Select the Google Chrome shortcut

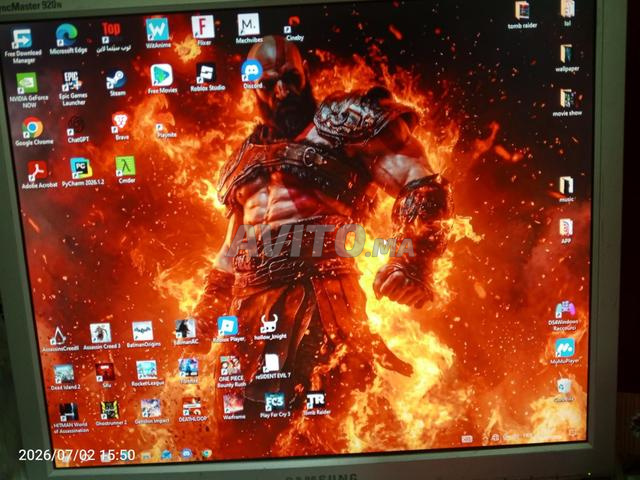[x=33, y=128]
